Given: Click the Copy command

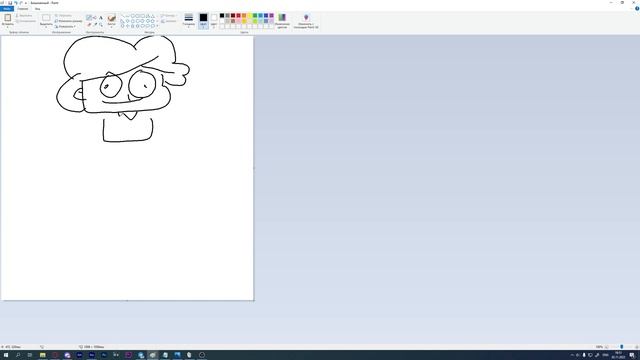Looking at the screenshot, I should [25, 21].
